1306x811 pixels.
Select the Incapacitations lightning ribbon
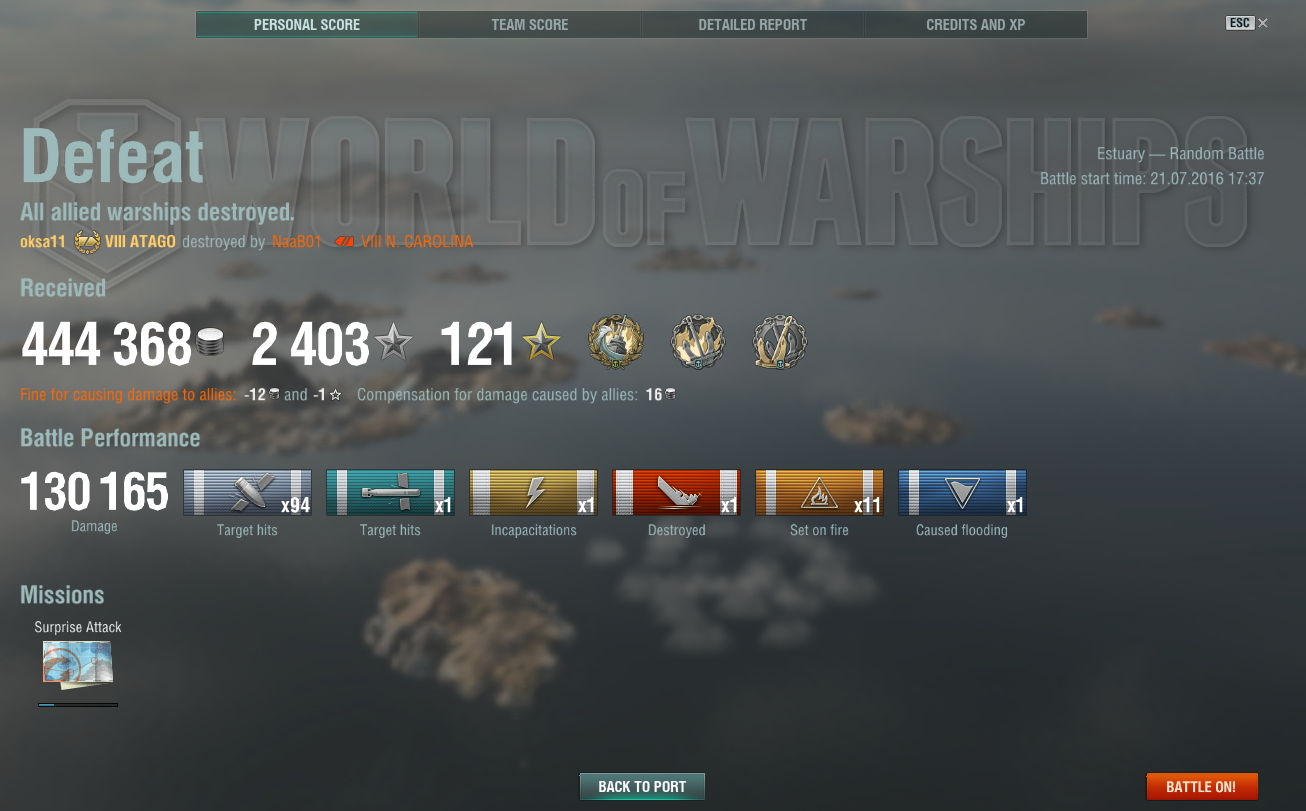pyautogui.click(x=533, y=493)
